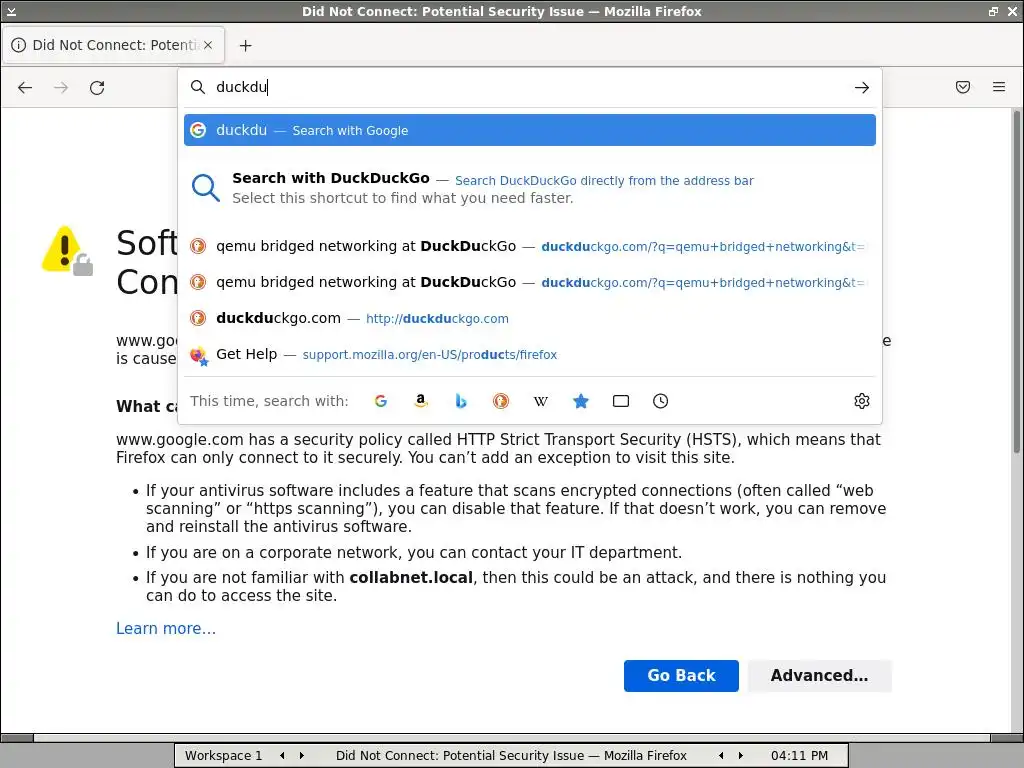The height and width of the screenshot is (768, 1024).
Task: Choose Search with DuckDuckGo shortcut tip
Action: (530, 188)
